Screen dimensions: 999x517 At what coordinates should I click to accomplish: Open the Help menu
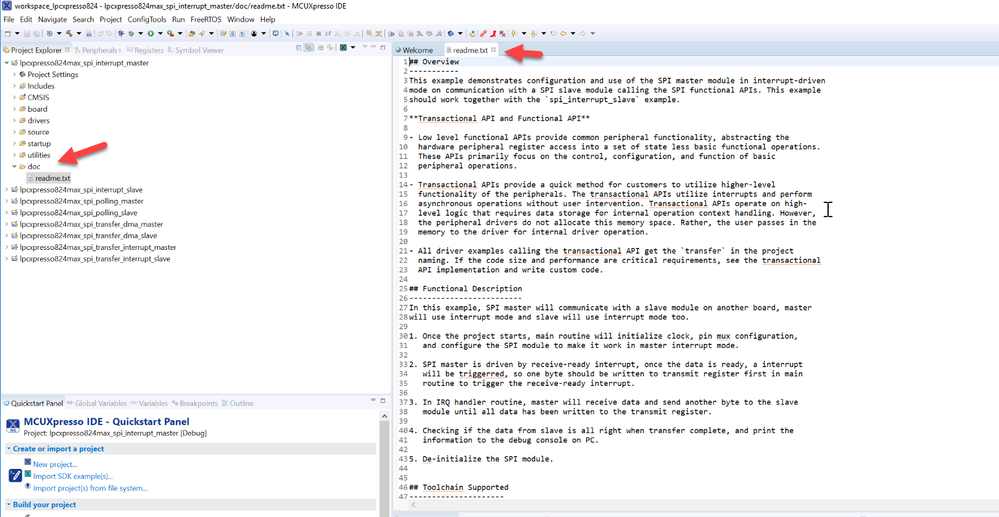pyautogui.click(x=268, y=19)
